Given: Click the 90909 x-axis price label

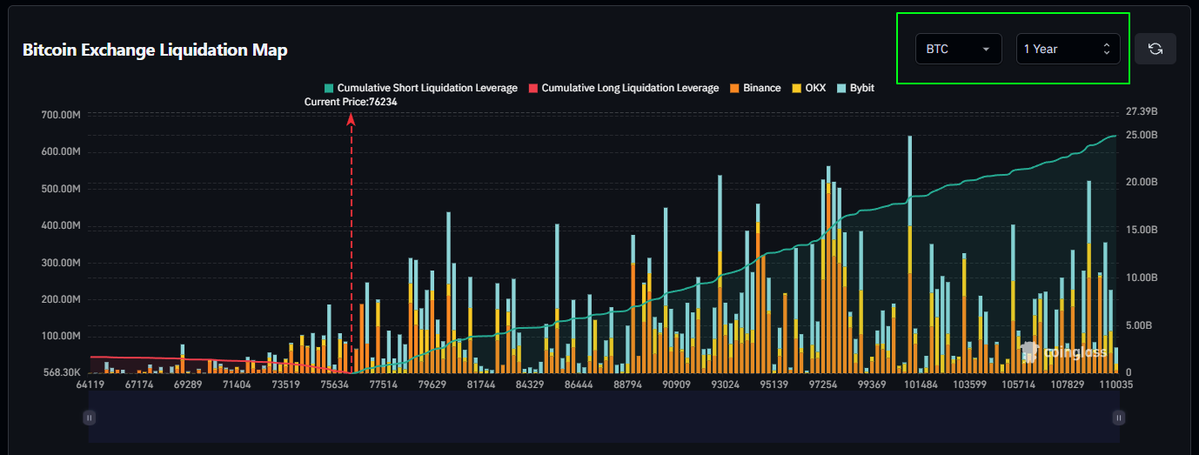Looking at the screenshot, I should coord(677,385).
